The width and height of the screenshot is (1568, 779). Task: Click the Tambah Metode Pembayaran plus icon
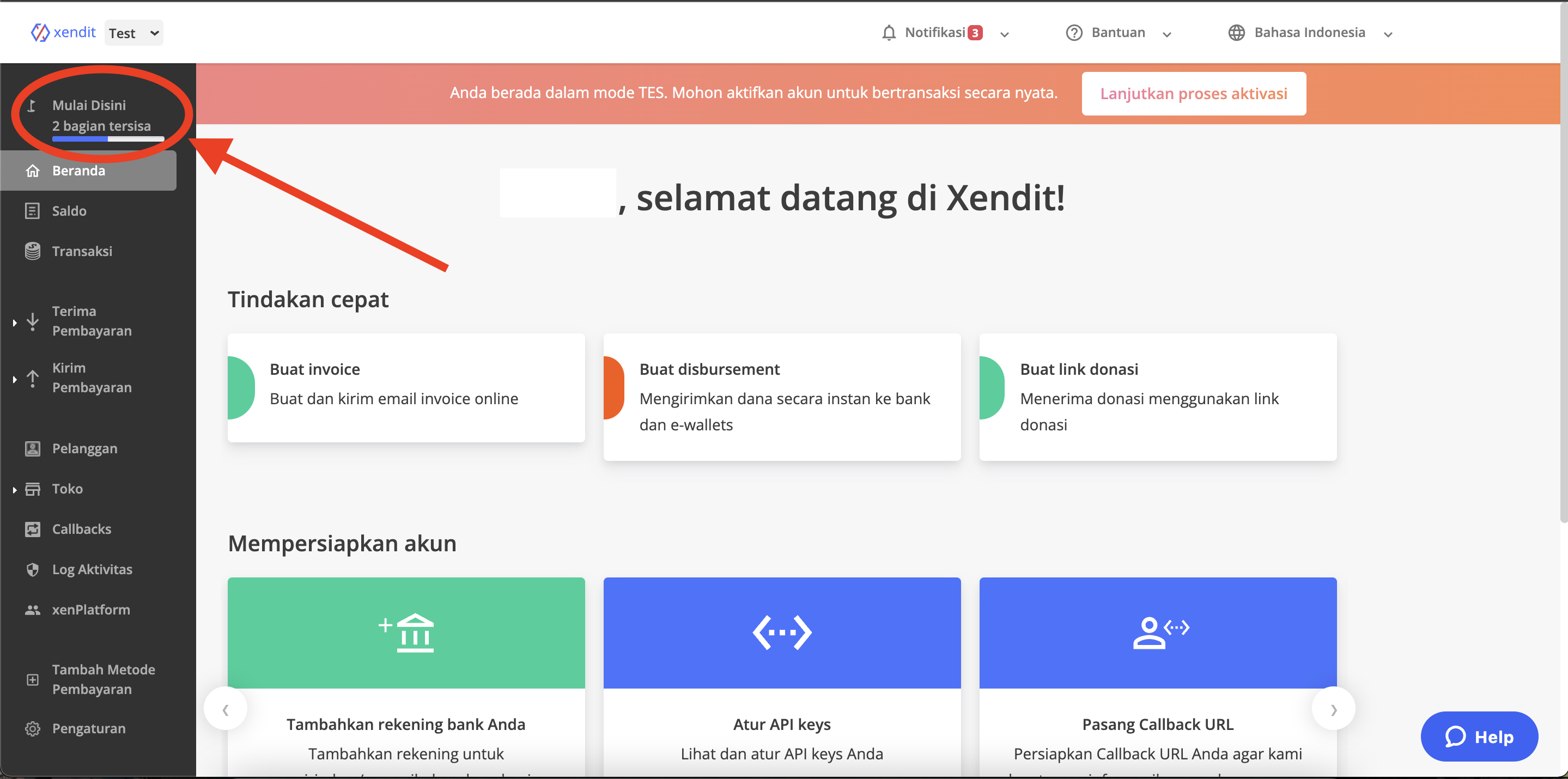[x=33, y=680]
